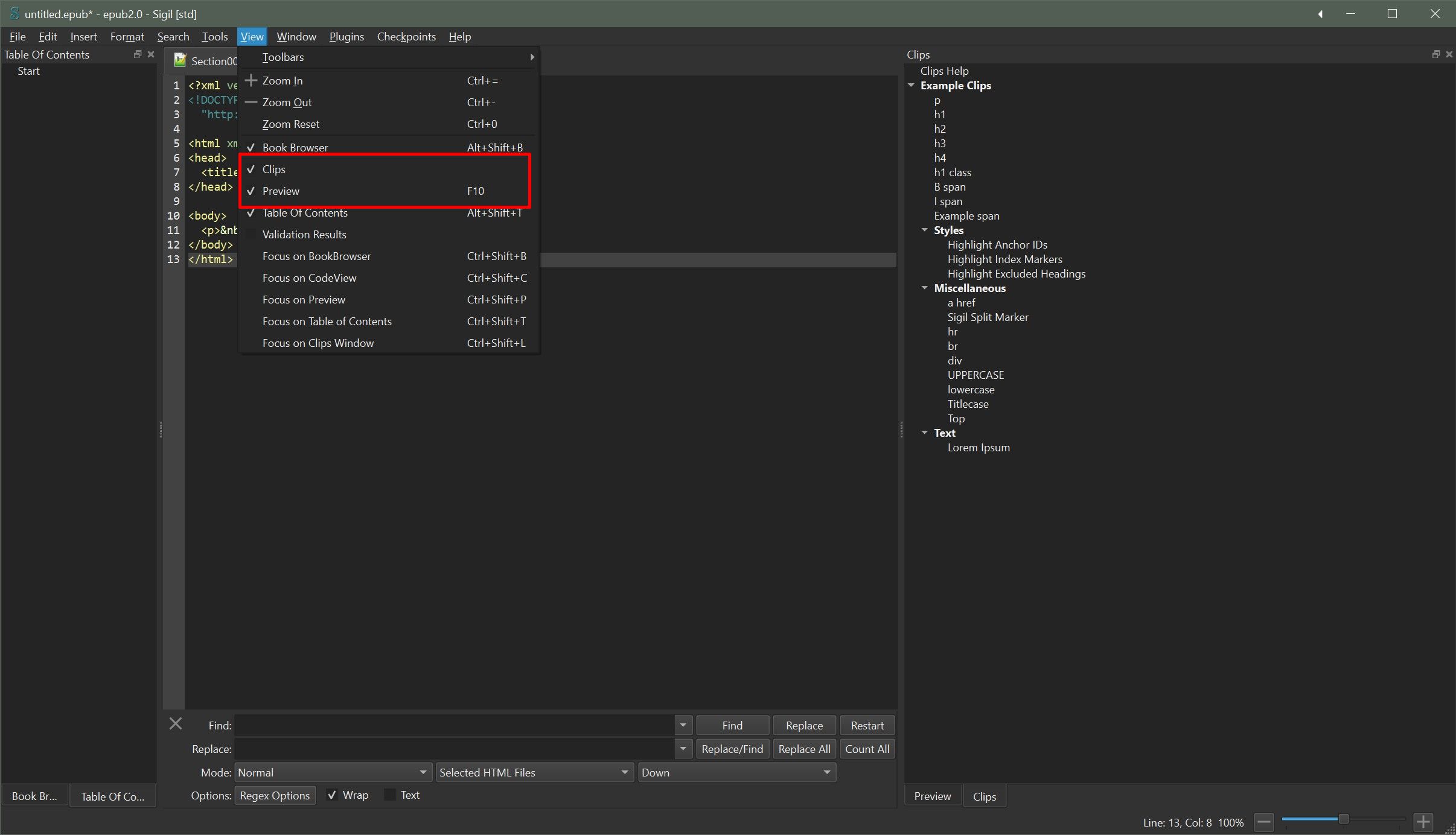Float the Clips panel window
This screenshot has width=1456, height=835.
click(1435, 54)
